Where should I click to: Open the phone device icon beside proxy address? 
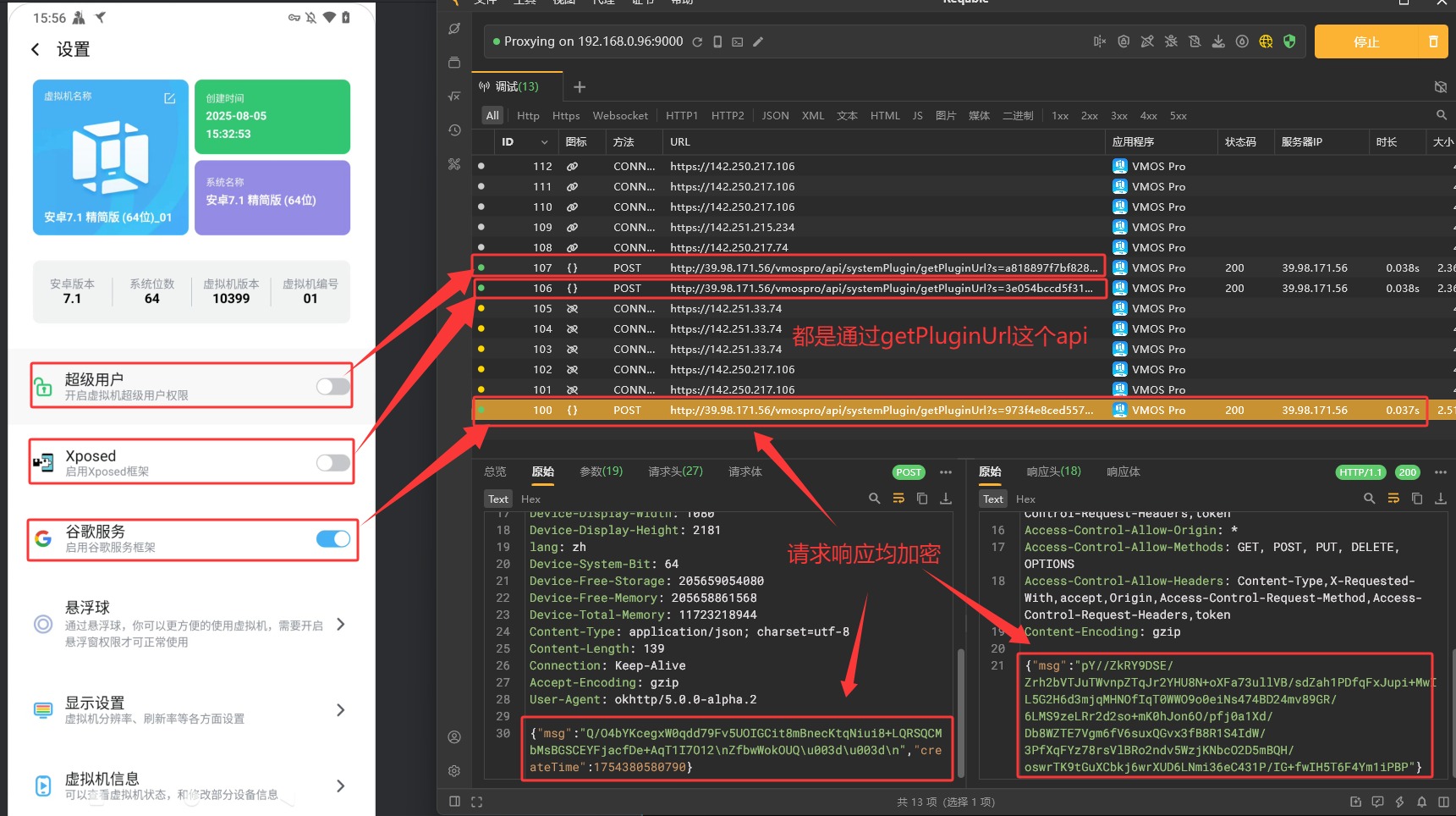tap(717, 41)
